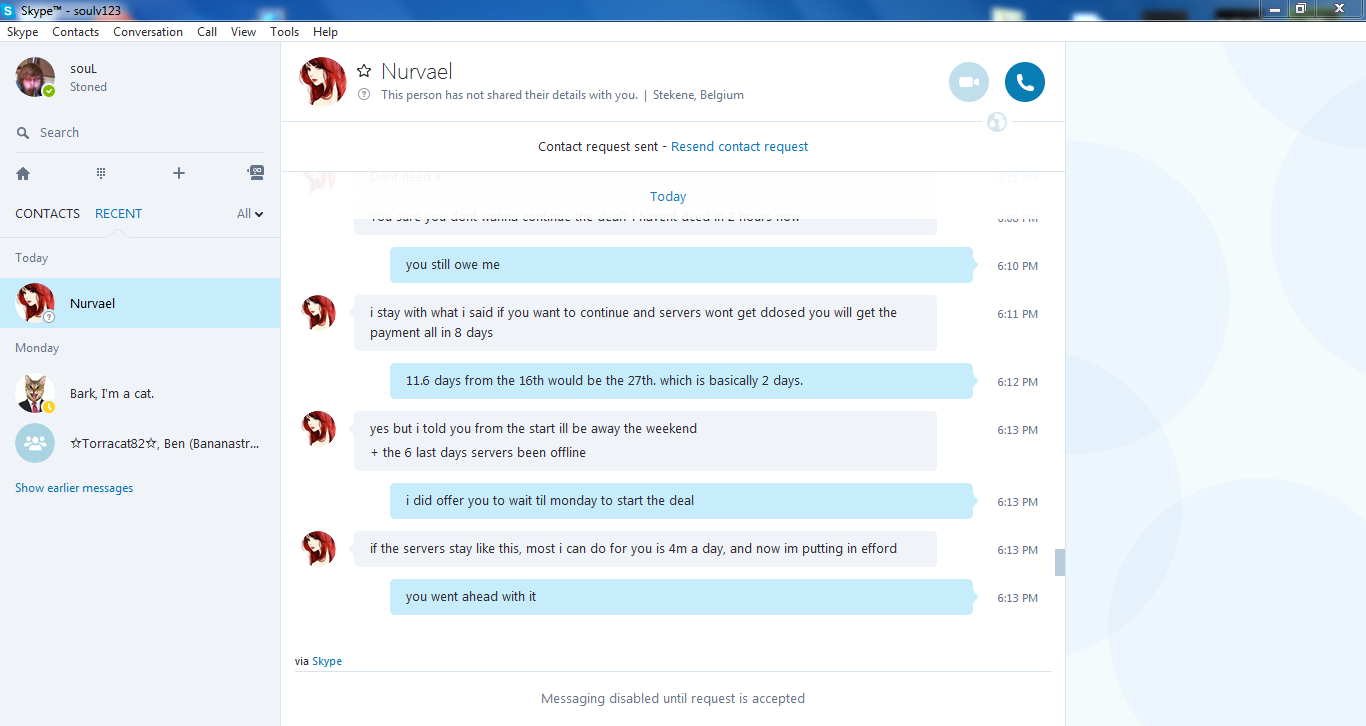Screen dimensions: 1366x726
Task: Click the Skype link after 'via'
Action: tap(327, 661)
